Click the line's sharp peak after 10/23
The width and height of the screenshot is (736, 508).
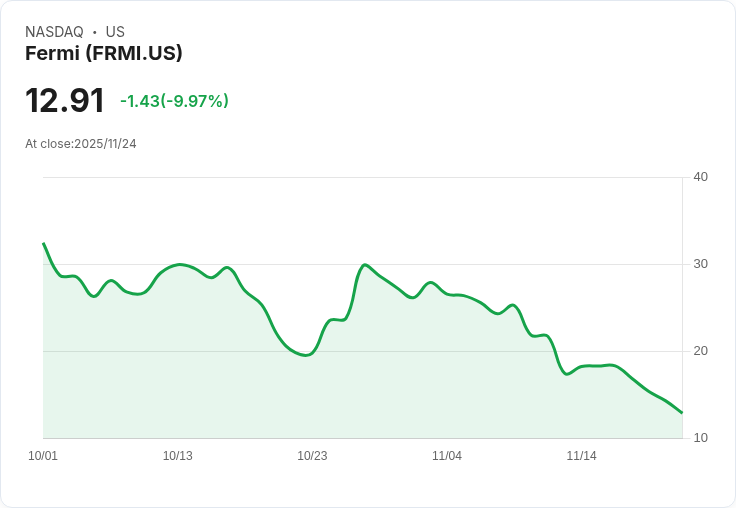point(366,264)
